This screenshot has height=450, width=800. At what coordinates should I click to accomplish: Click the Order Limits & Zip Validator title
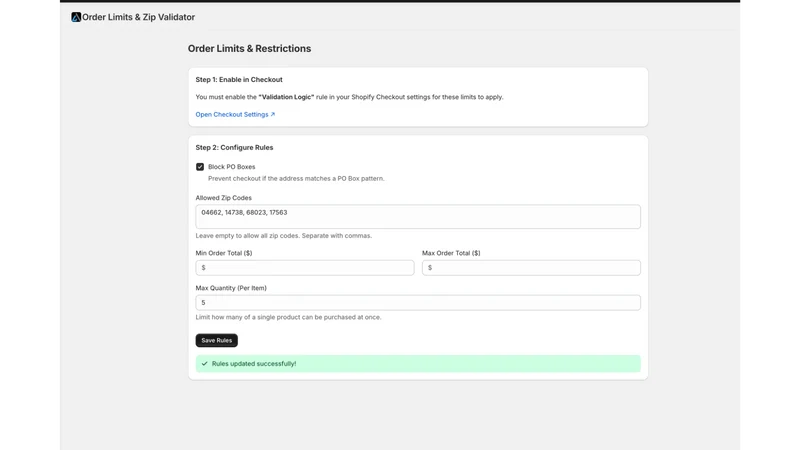click(138, 17)
